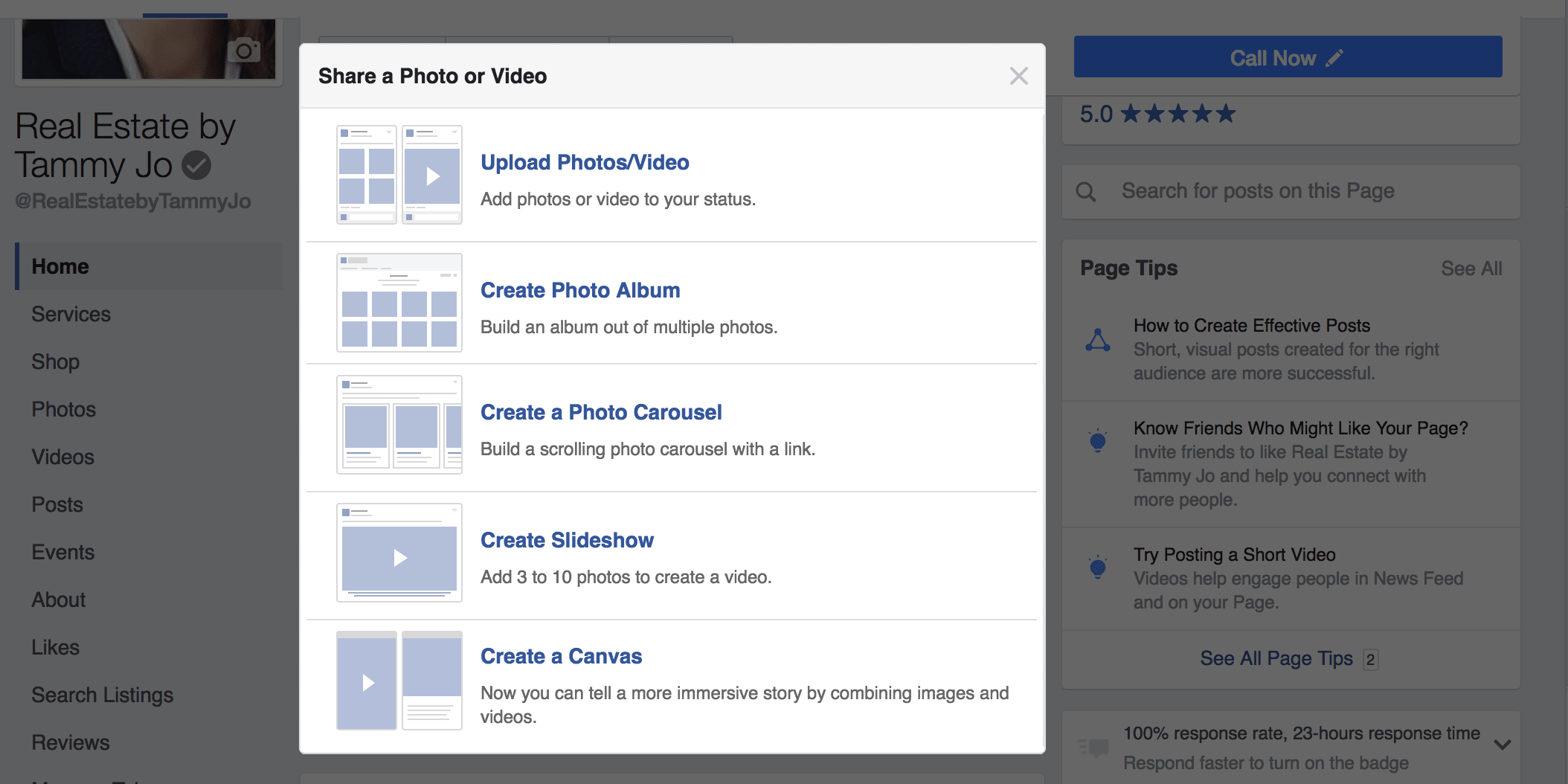Screen dimensions: 1568x784
Task: Select the Upload Photos/Video link
Action: (585, 162)
